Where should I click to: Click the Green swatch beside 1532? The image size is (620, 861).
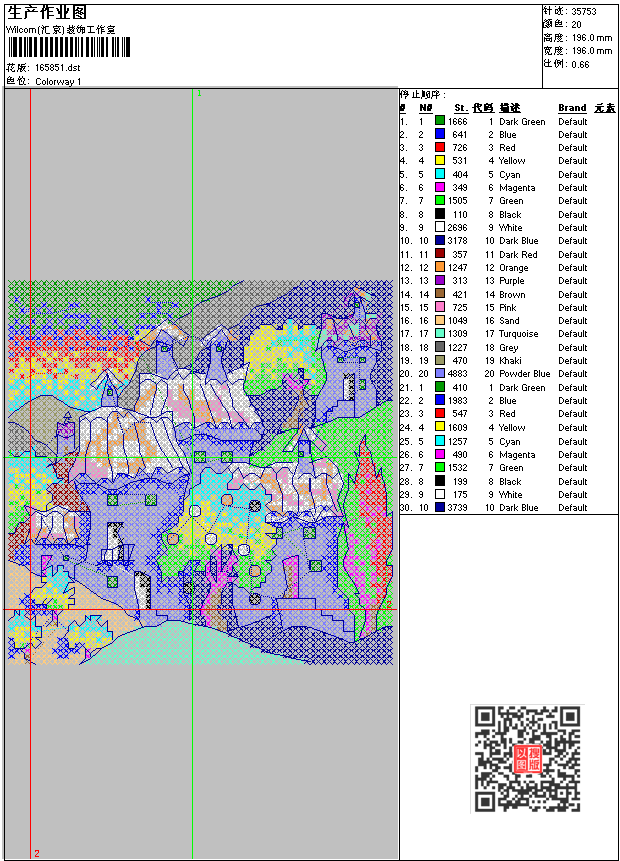click(x=439, y=468)
